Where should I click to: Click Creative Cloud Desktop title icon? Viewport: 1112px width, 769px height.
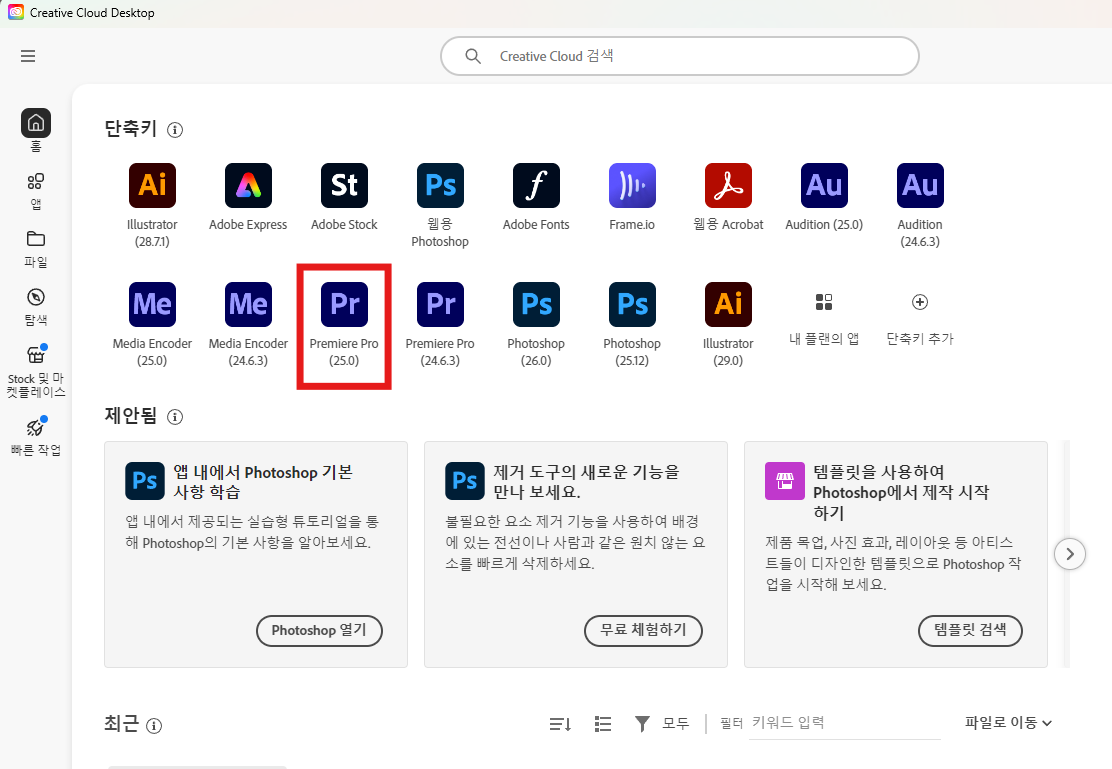click(16, 12)
